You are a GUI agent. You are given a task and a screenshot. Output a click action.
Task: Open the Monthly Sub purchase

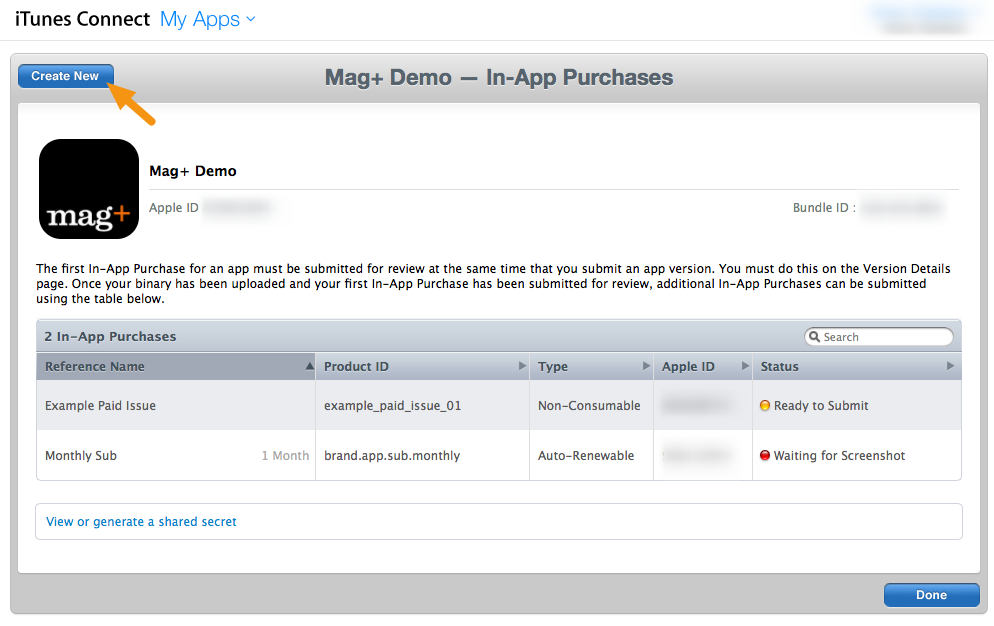pyautogui.click(x=81, y=455)
